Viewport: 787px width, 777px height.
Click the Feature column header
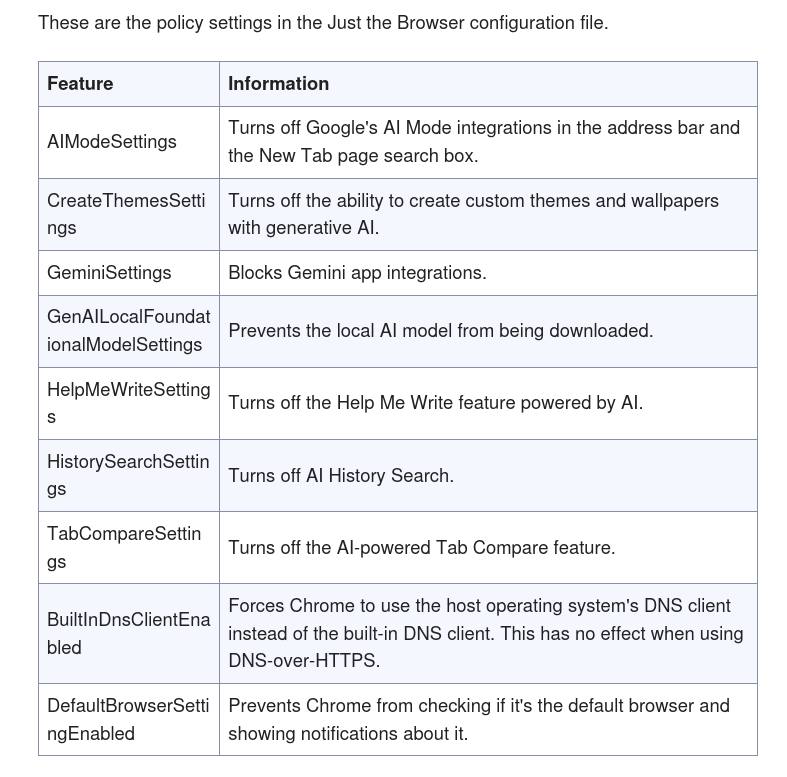point(80,84)
